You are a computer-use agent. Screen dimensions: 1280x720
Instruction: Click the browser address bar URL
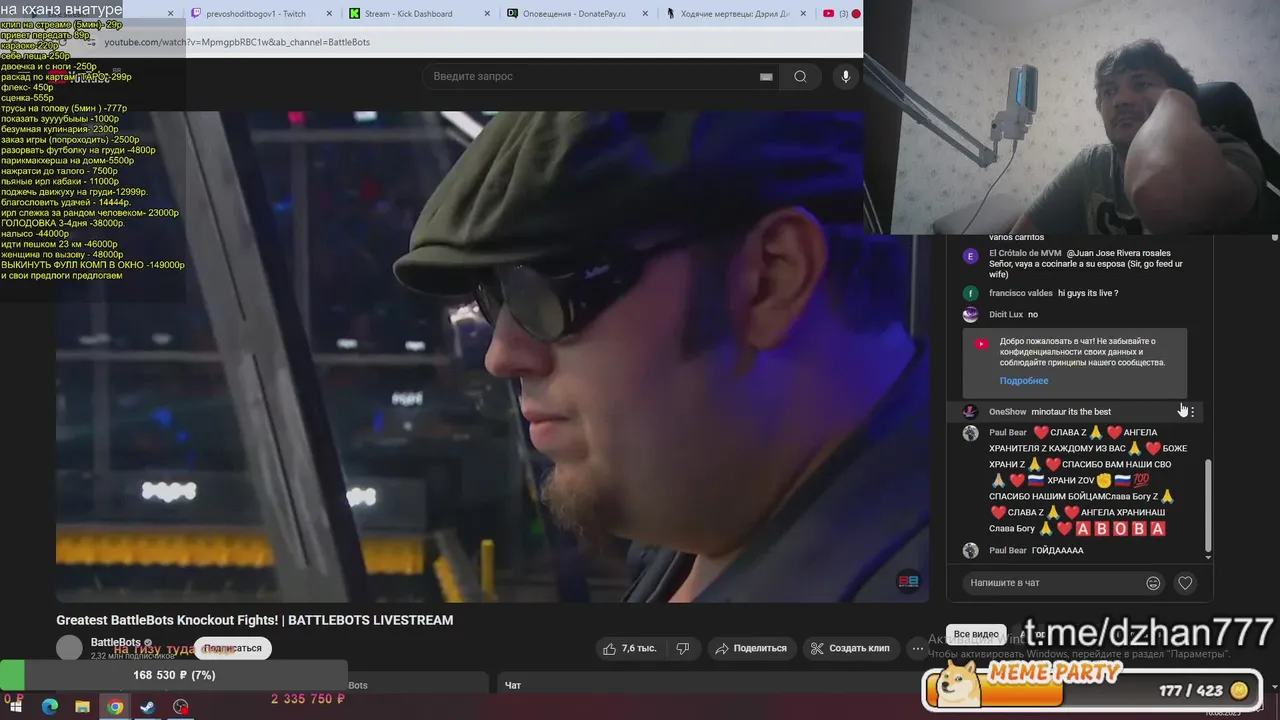(x=237, y=42)
